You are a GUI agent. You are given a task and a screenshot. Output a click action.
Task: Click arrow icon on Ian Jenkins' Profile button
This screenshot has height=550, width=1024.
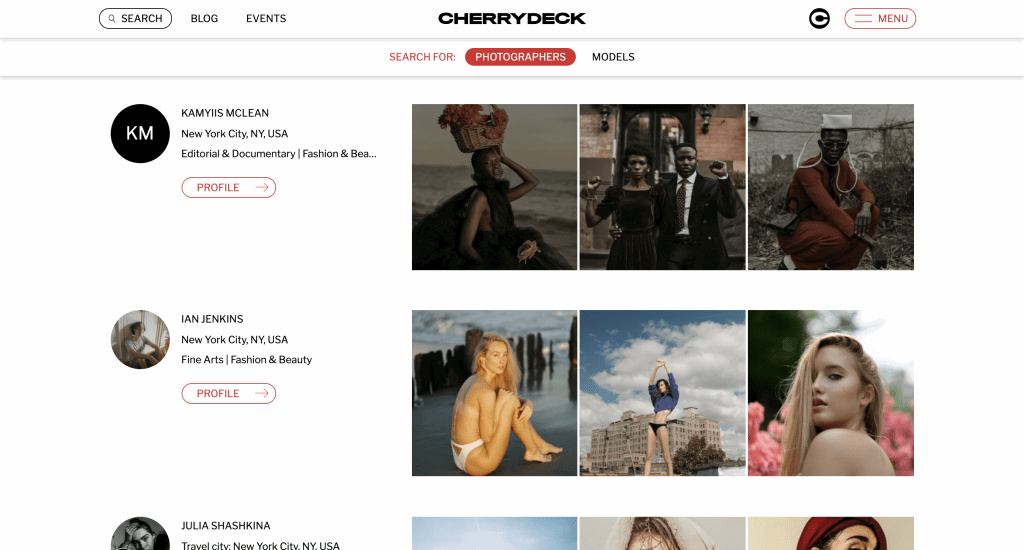pyautogui.click(x=262, y=393)
